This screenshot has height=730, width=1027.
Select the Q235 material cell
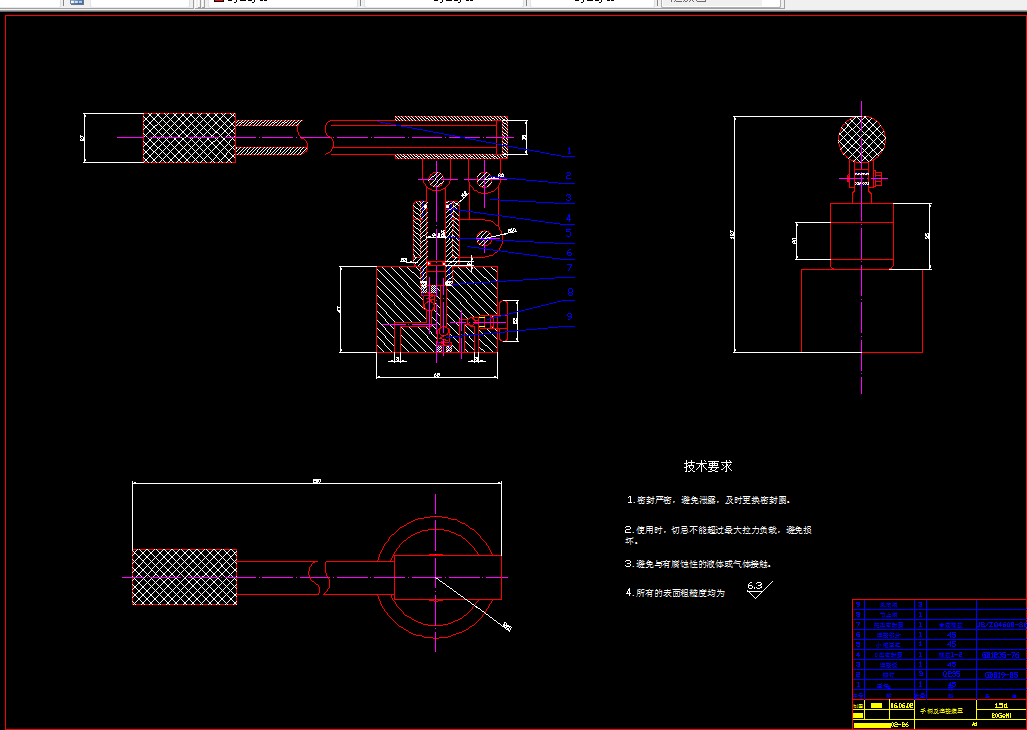952,674
